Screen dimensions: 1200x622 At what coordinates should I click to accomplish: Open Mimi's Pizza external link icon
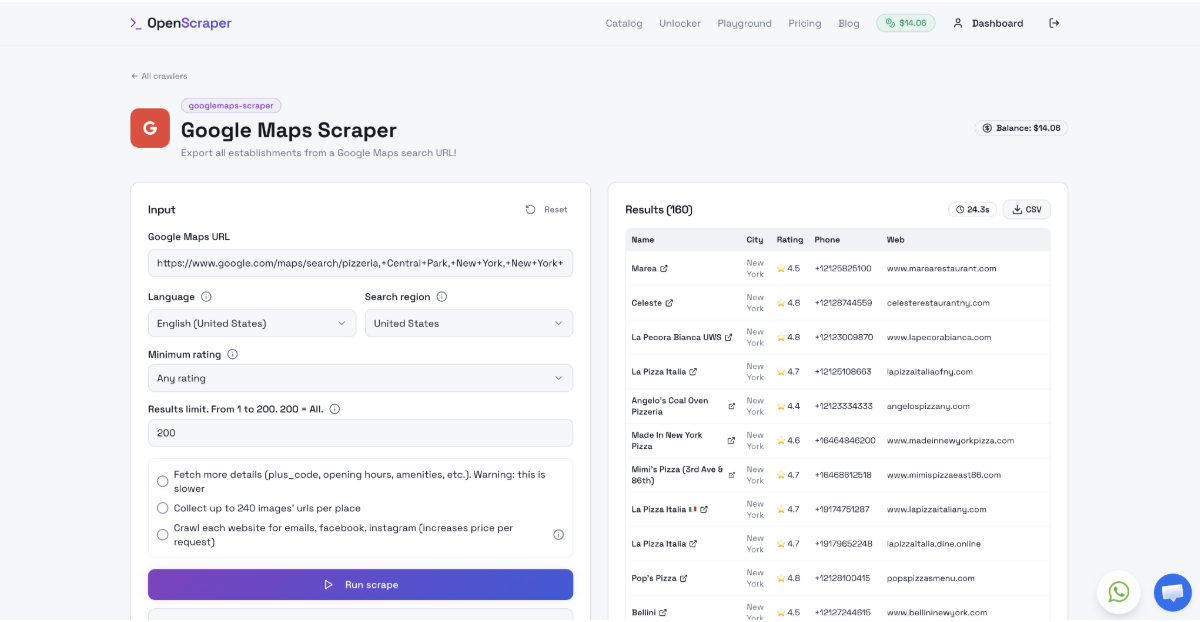[731, 475]
